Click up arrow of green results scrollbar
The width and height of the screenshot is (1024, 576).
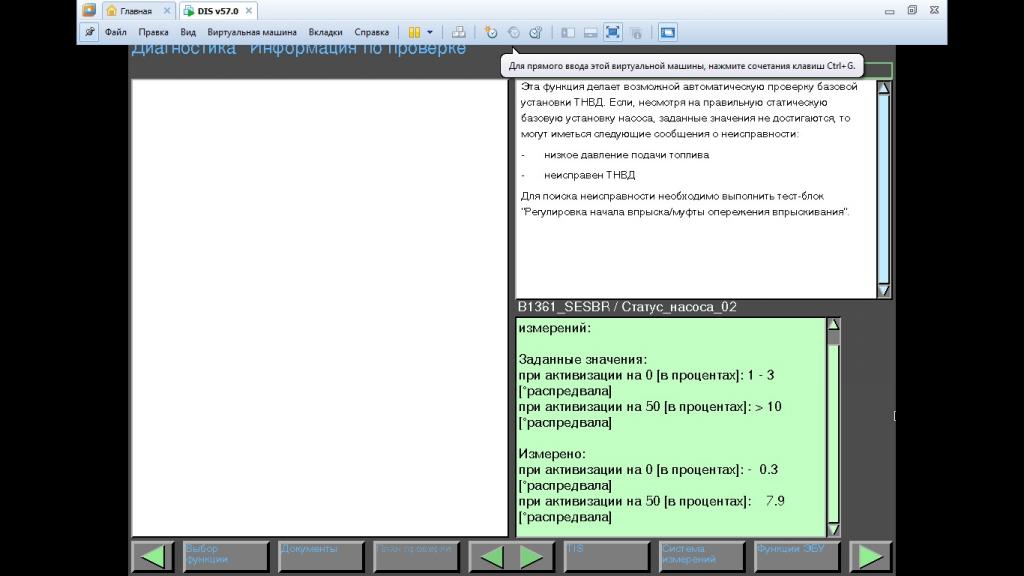tap(833, 325)
